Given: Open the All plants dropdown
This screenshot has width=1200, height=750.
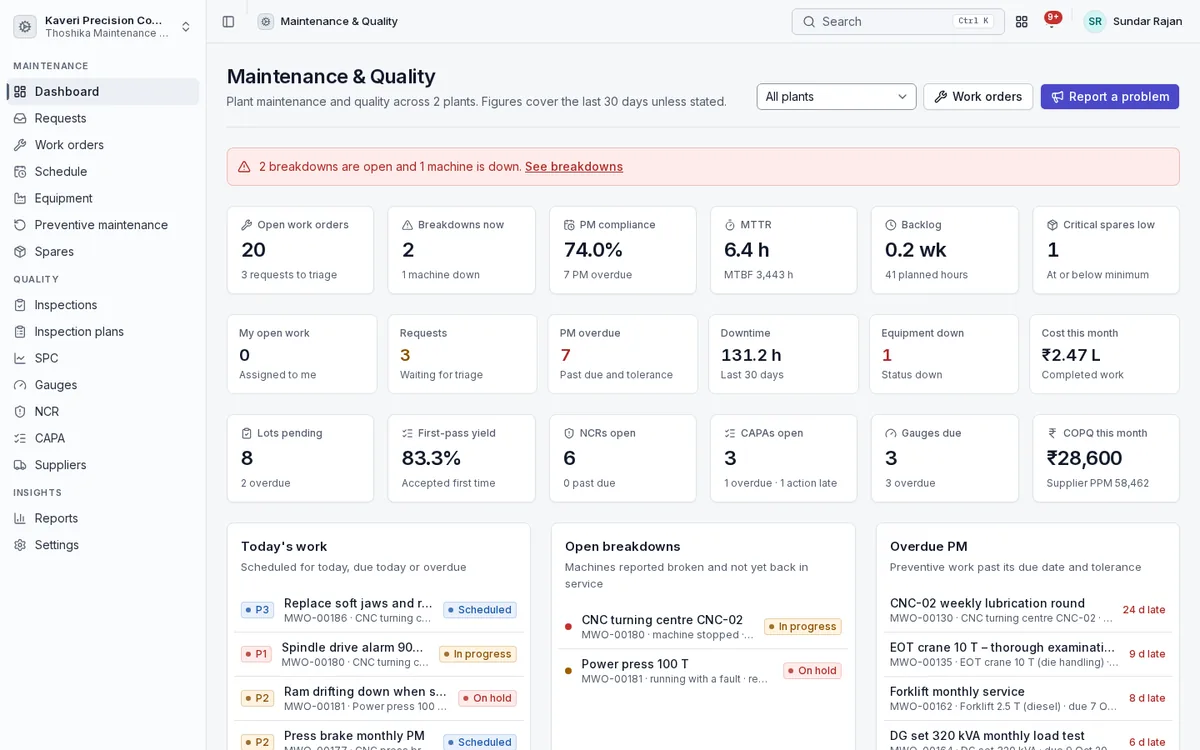Looking at the screenshot, I should [x=836, y=97].
